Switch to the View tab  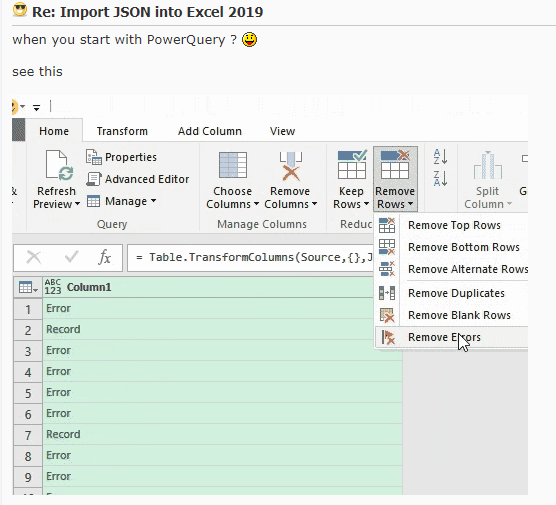pyautogui.click(x=282, y=131)
